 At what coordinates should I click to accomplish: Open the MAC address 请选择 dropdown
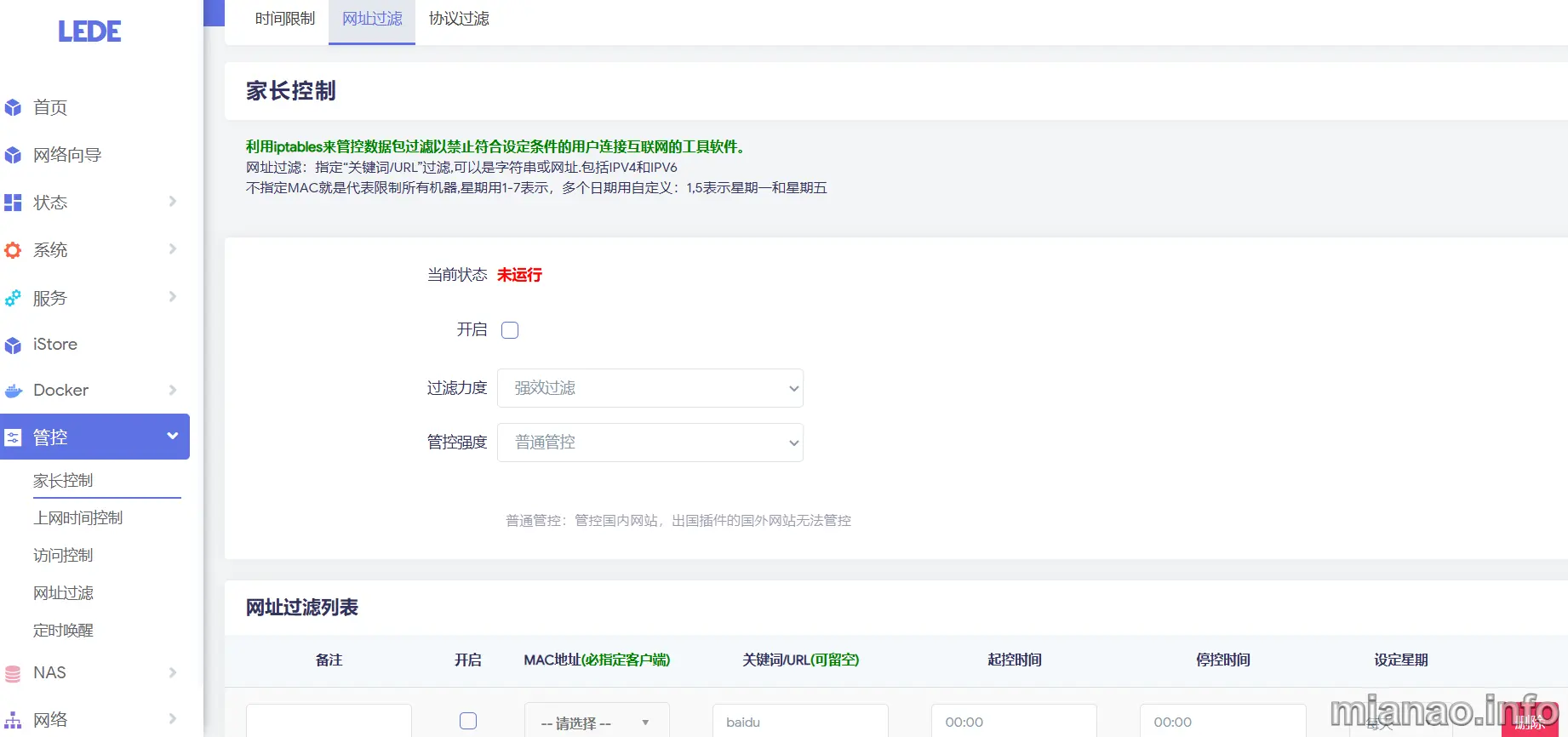click(x=596, y=723)
